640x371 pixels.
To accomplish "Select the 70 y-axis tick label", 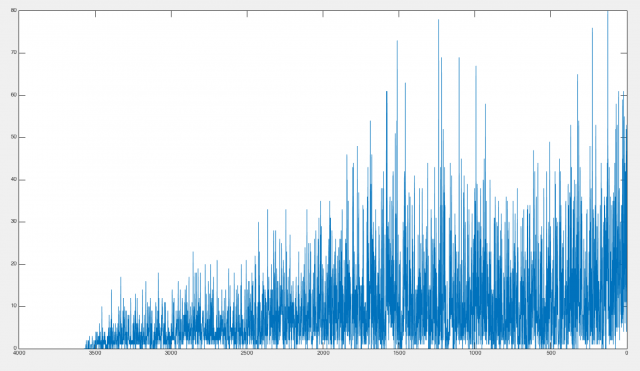I will pyautogui.click(x=14, y=53).
